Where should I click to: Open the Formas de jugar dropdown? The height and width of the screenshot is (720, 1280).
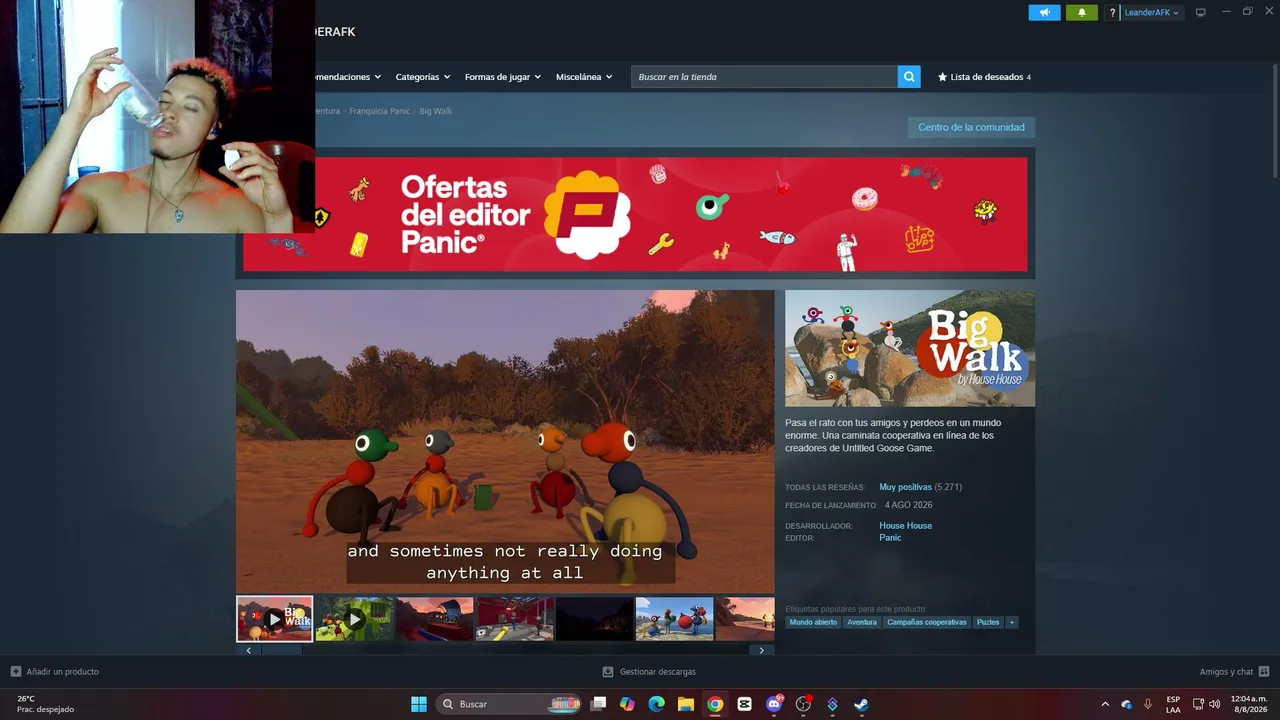point(502,77)
